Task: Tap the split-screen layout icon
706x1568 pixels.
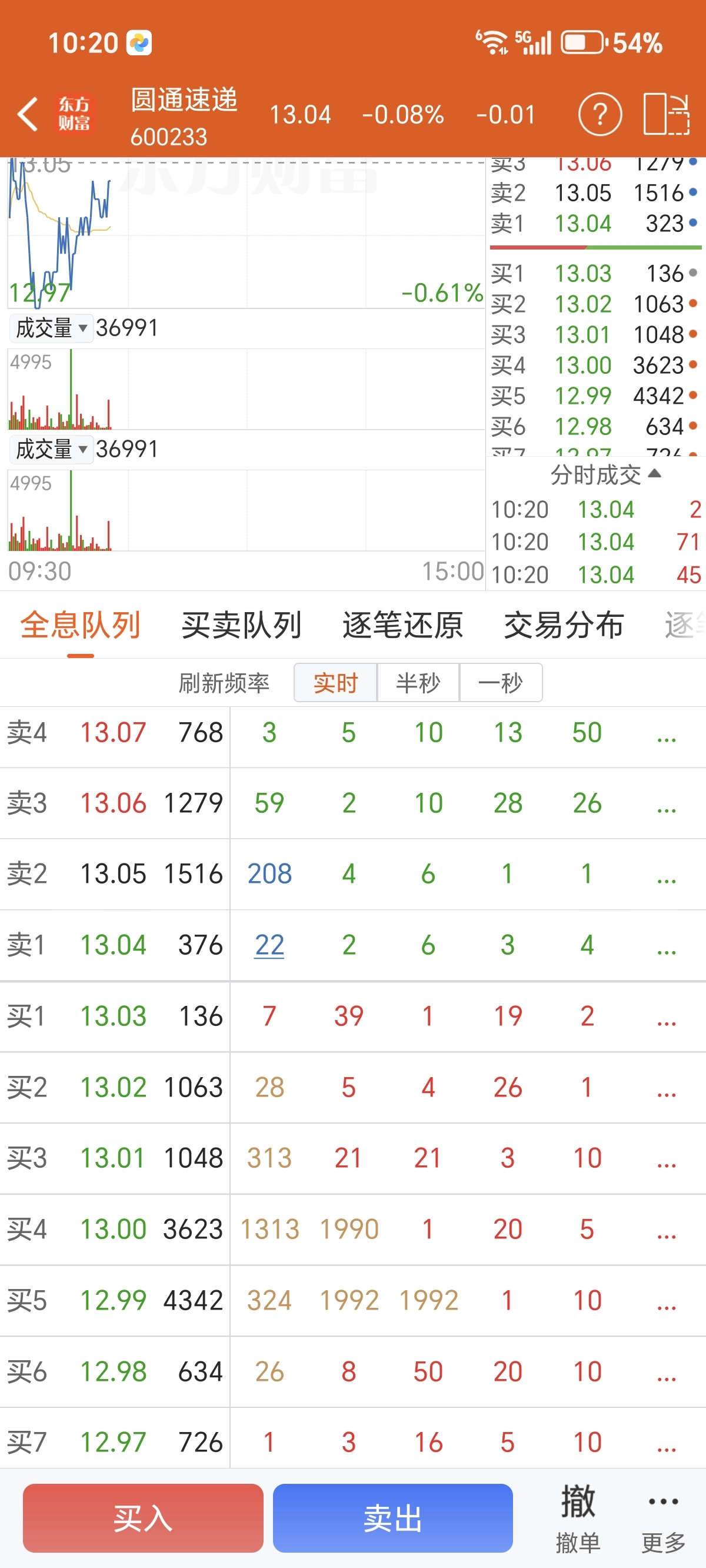Action: [x=667, y=114]
